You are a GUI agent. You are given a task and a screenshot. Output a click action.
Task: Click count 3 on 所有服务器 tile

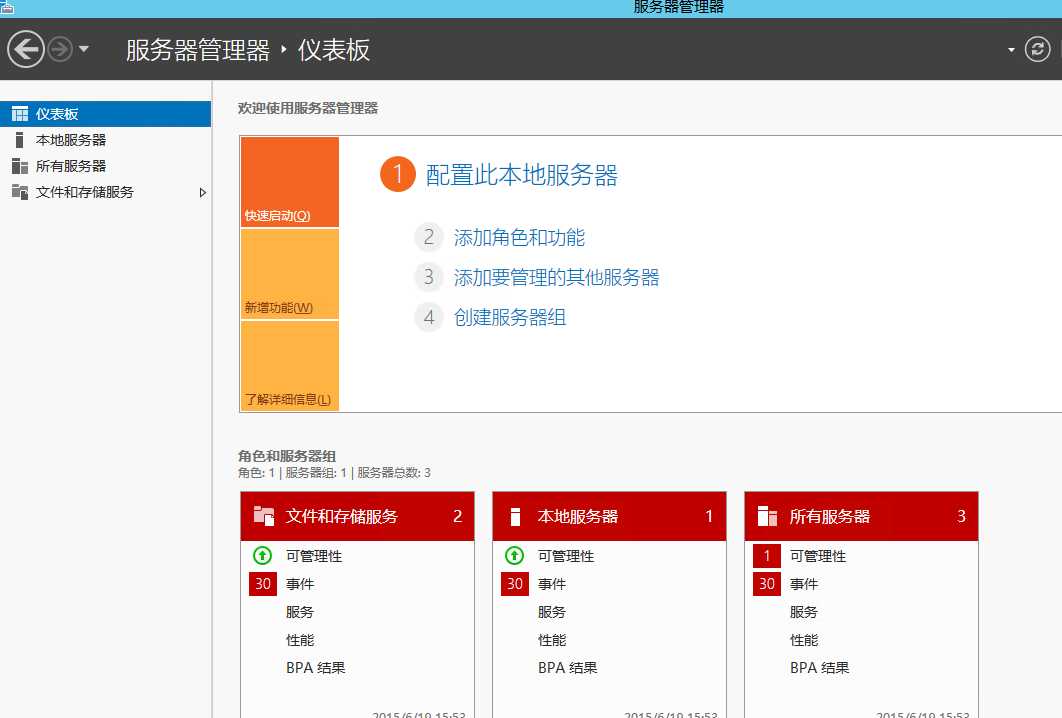point(961,516)
